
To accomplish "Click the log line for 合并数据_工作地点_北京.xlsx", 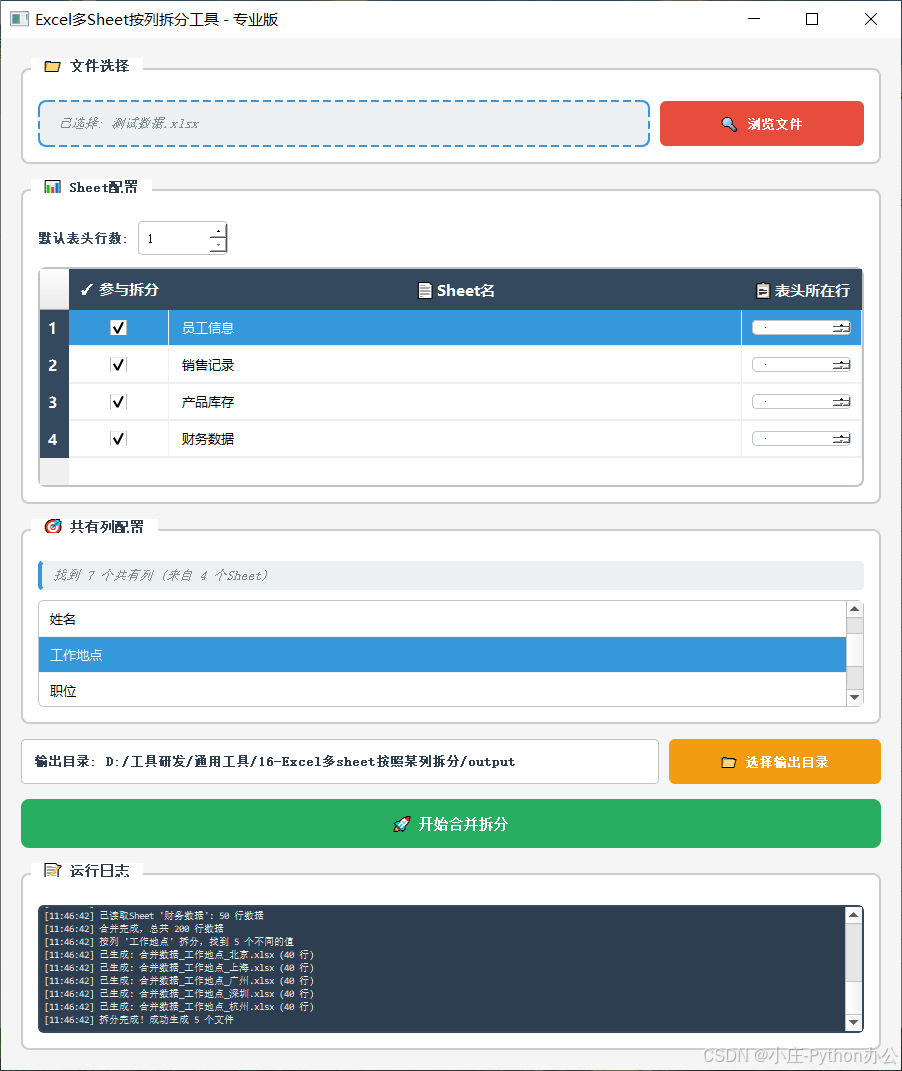I will [179, 955].
